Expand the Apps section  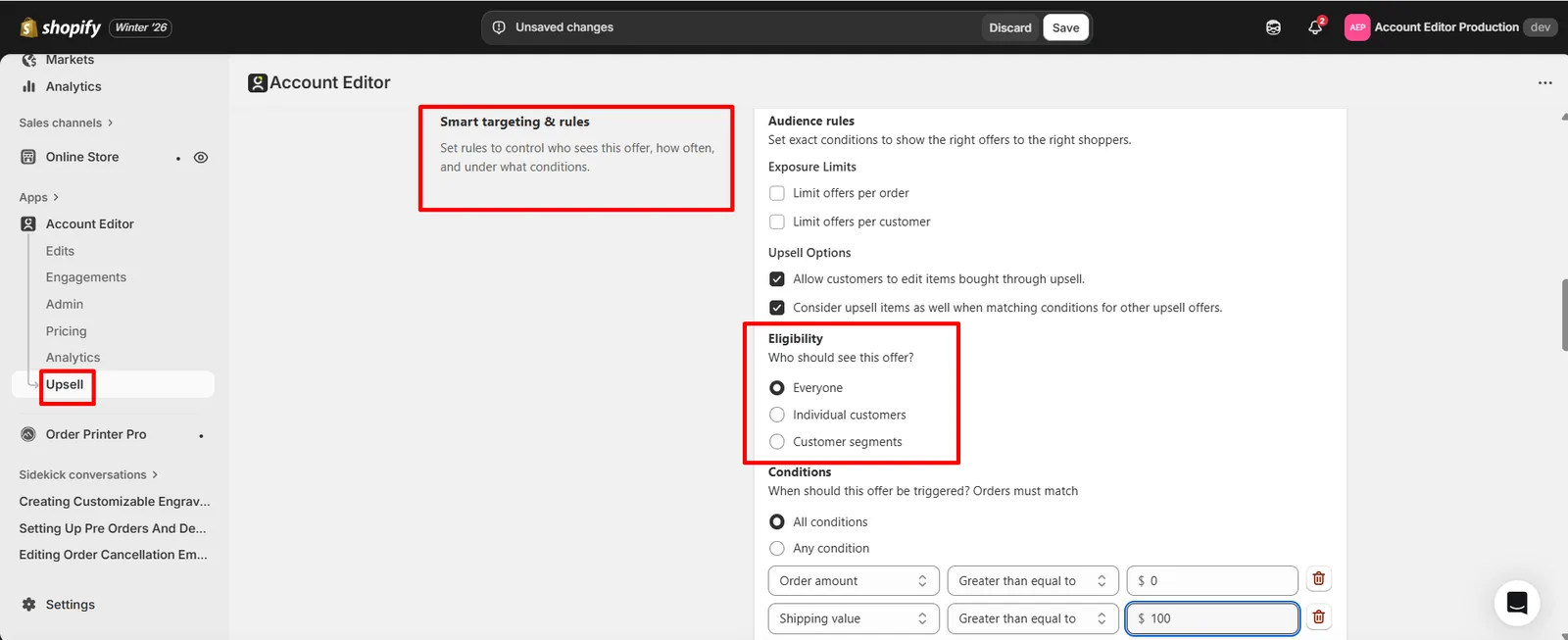click(x=39, y=197)
